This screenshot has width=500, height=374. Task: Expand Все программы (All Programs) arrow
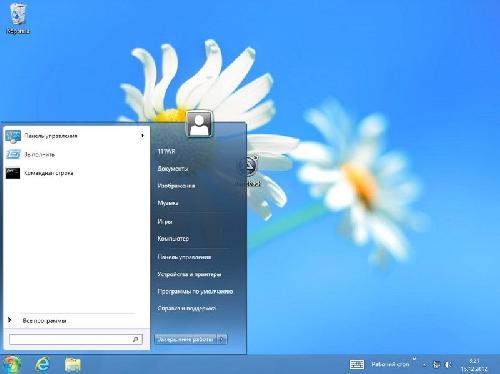(x=9, y=320)
